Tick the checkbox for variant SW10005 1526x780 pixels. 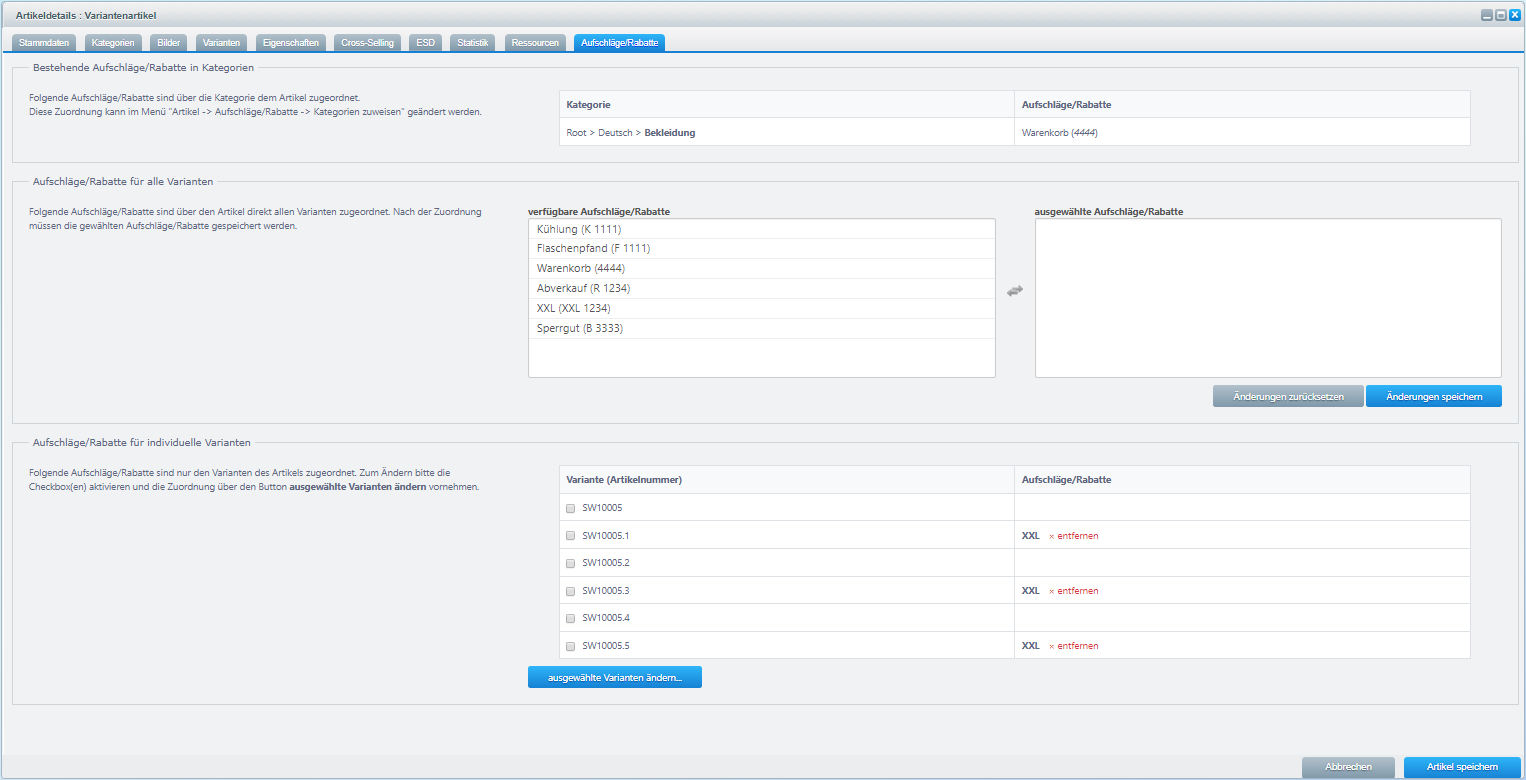571,508
